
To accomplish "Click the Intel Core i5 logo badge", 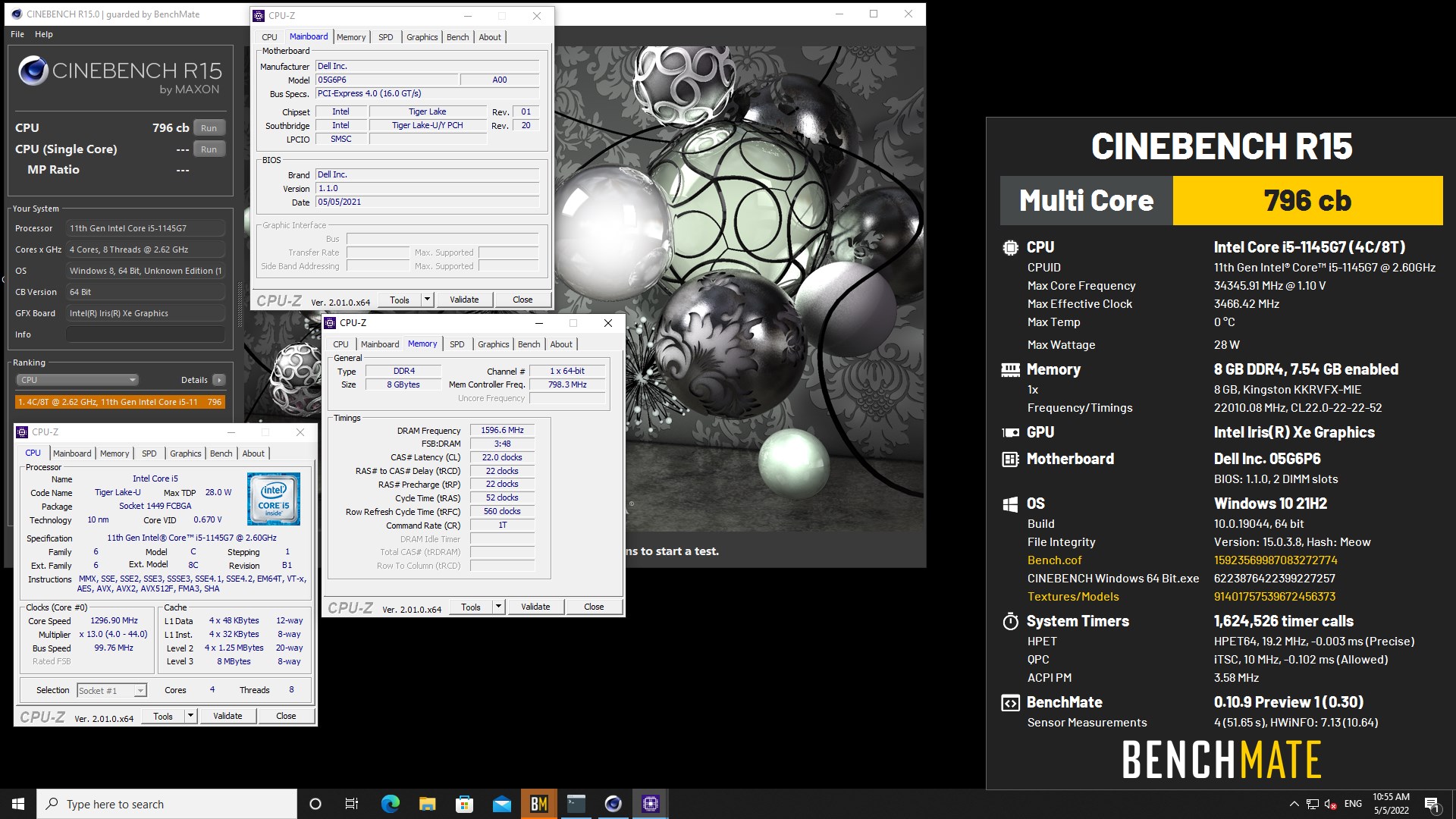I will point(274,499).
